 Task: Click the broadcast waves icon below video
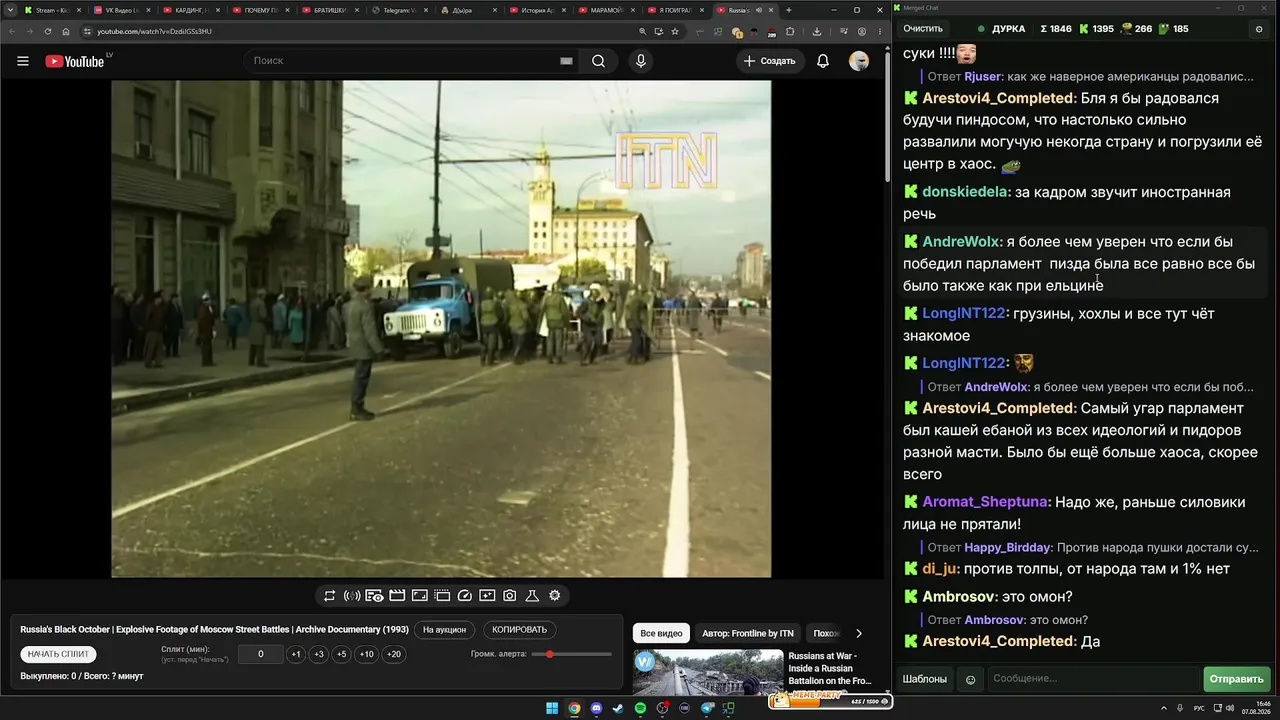pos(352,596)
